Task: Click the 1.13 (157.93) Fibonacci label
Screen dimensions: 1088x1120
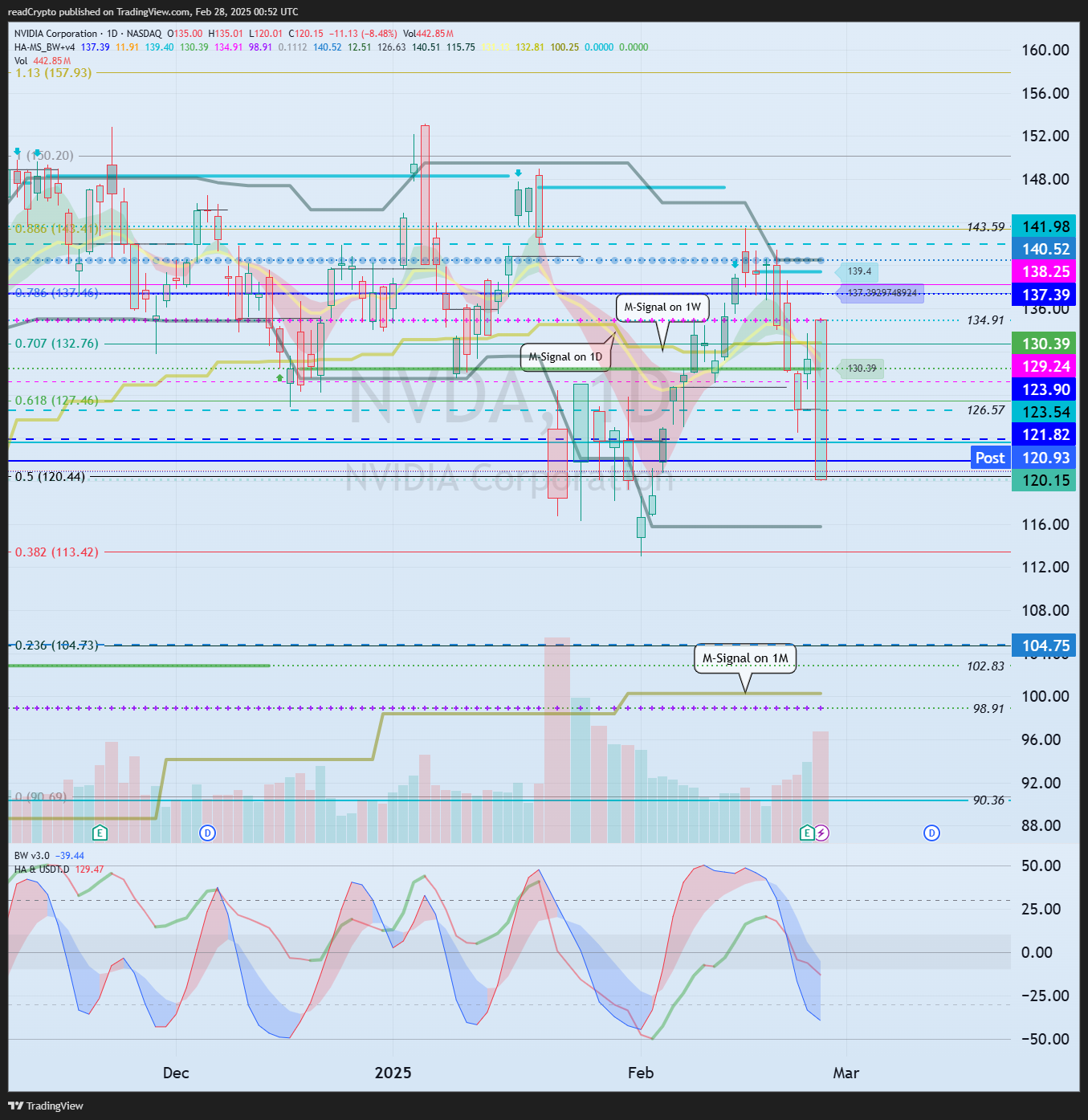Action: [54, 72]
